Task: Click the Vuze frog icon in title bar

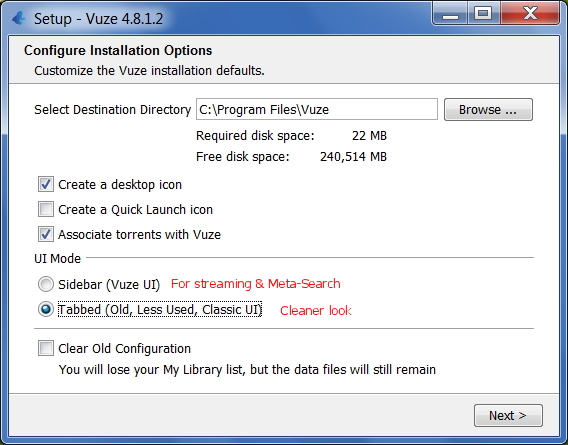Action: [x=19, y=18]
